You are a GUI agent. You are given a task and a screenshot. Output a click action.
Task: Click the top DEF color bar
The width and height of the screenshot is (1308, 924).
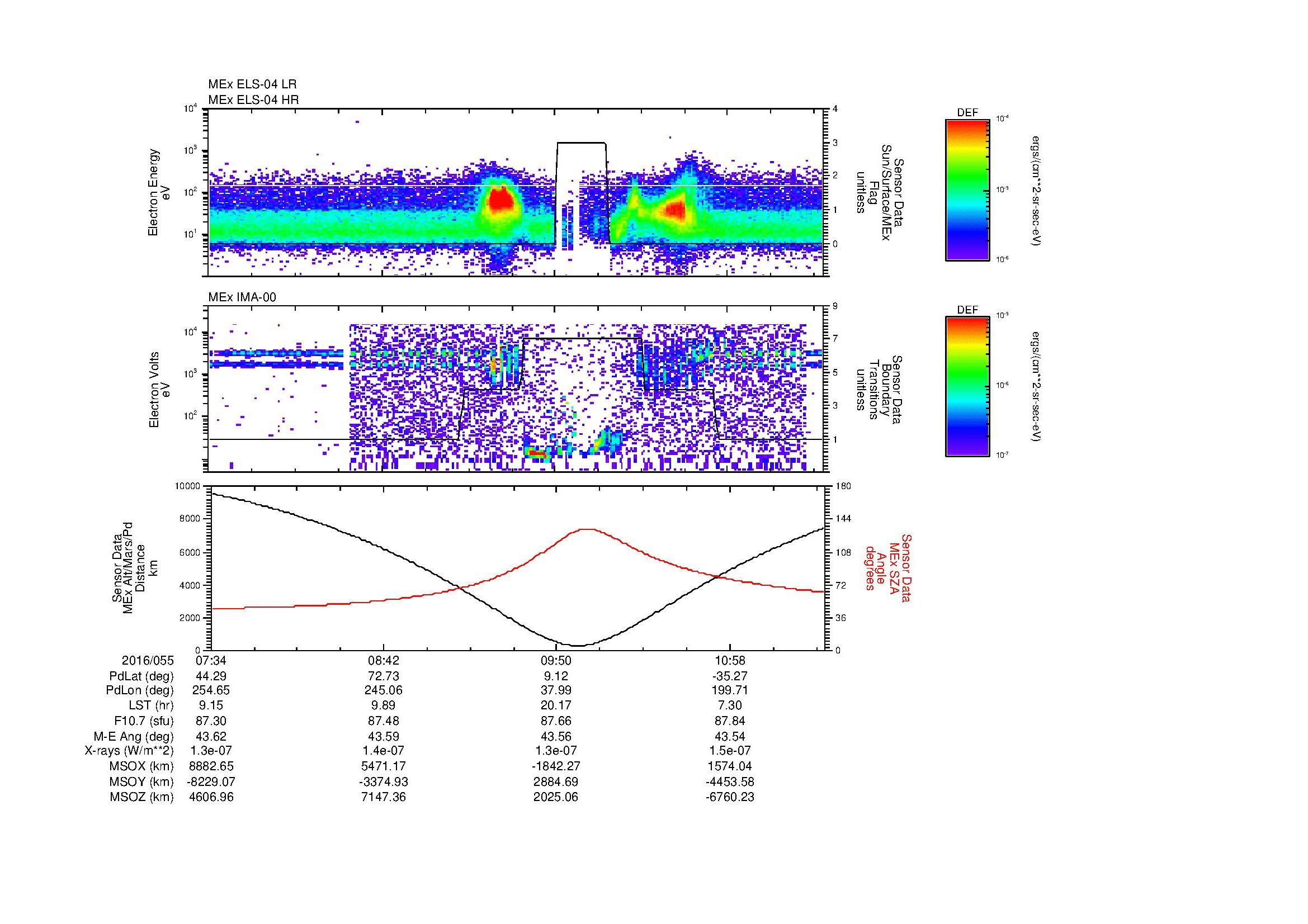click(x=967, y=189)
